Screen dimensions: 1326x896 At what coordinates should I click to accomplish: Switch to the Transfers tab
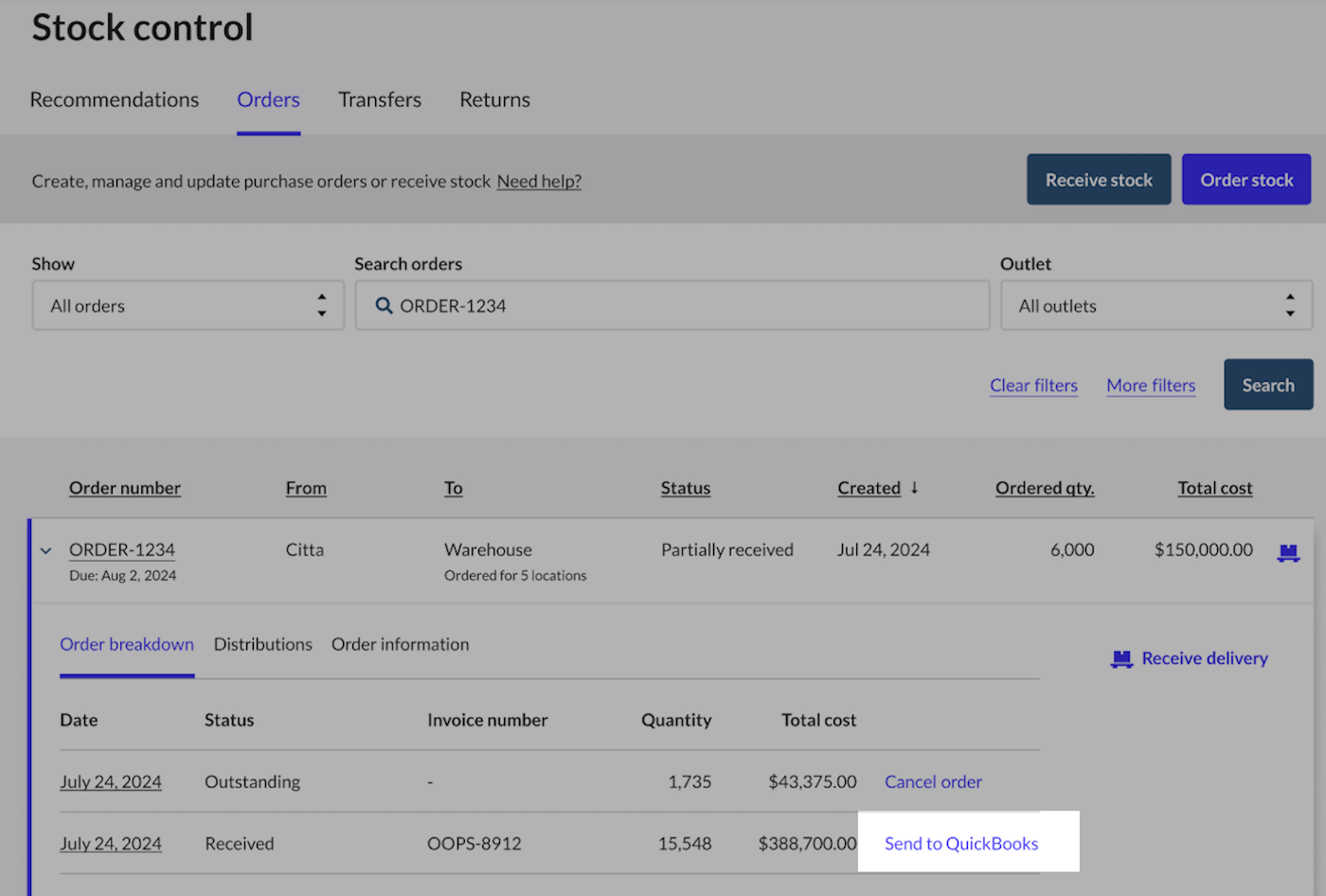click(x=380, y=99)
